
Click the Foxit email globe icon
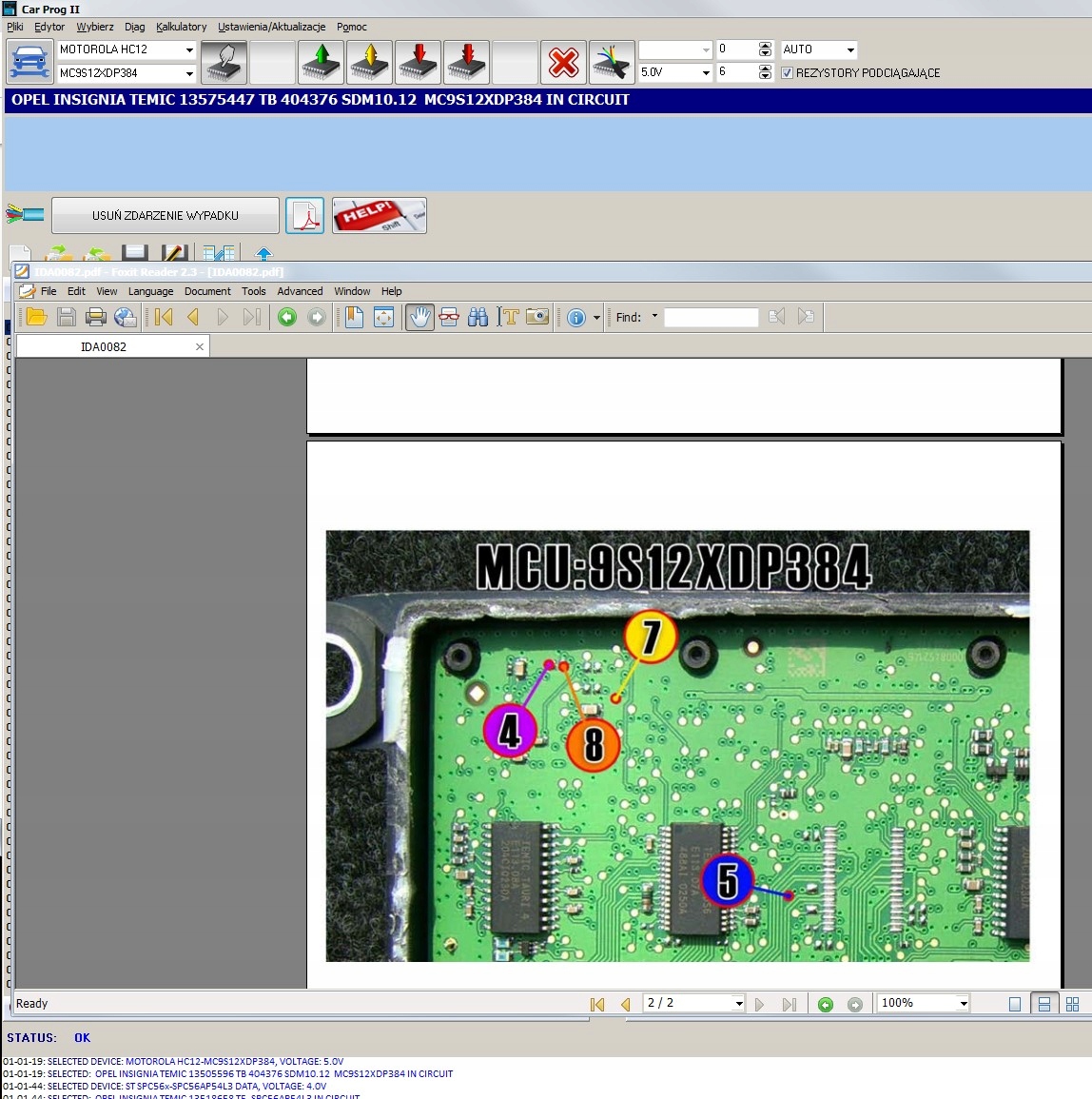click(125, 318)
